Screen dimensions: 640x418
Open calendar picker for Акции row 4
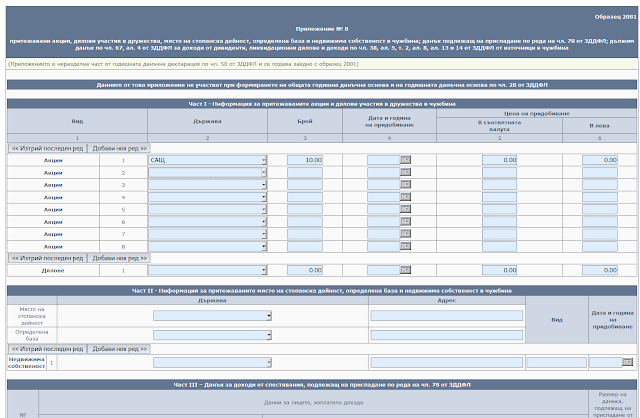coord(405,197)
